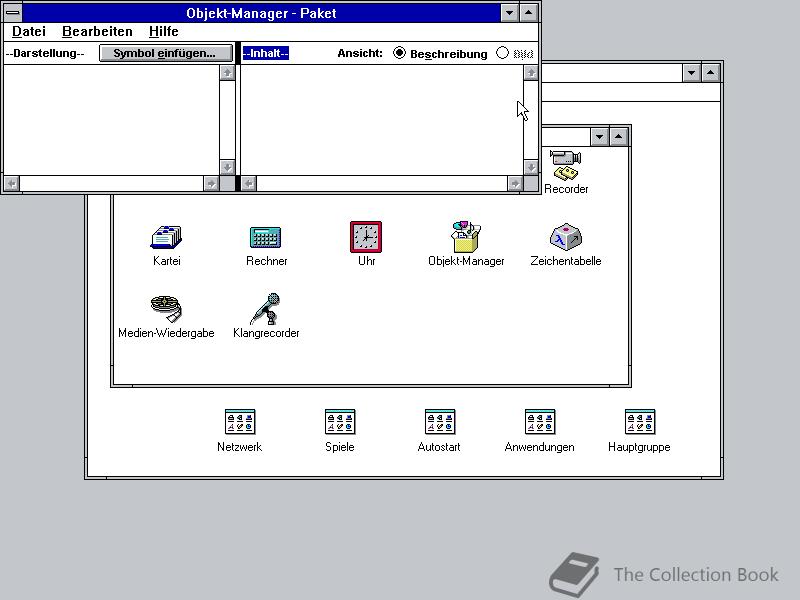The image size is (800, 600).
Task: Click Darstellung pane scroll left arrow
Action: (12, 183)
